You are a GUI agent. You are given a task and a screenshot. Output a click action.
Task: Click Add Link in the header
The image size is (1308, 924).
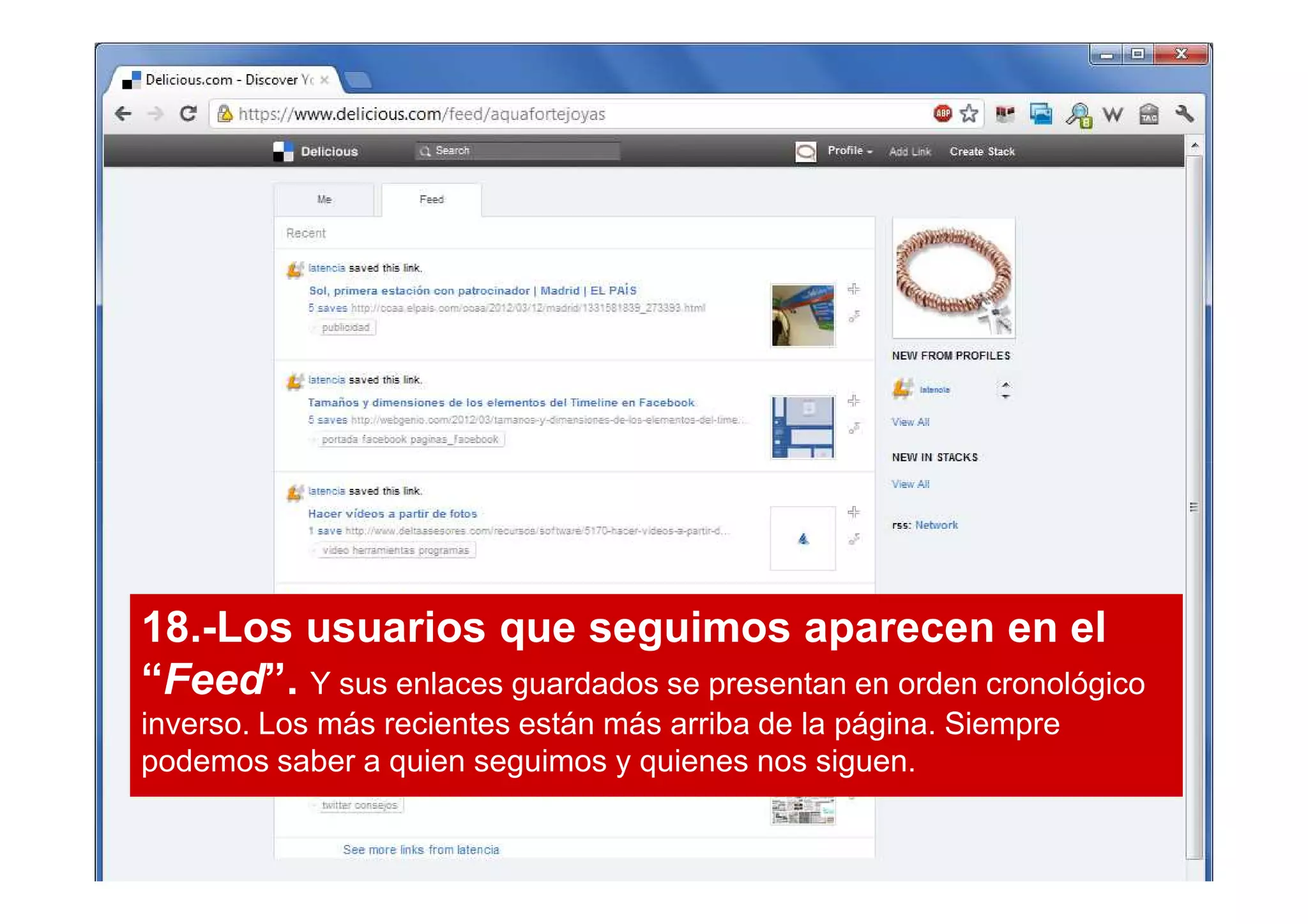click(910, 151)
